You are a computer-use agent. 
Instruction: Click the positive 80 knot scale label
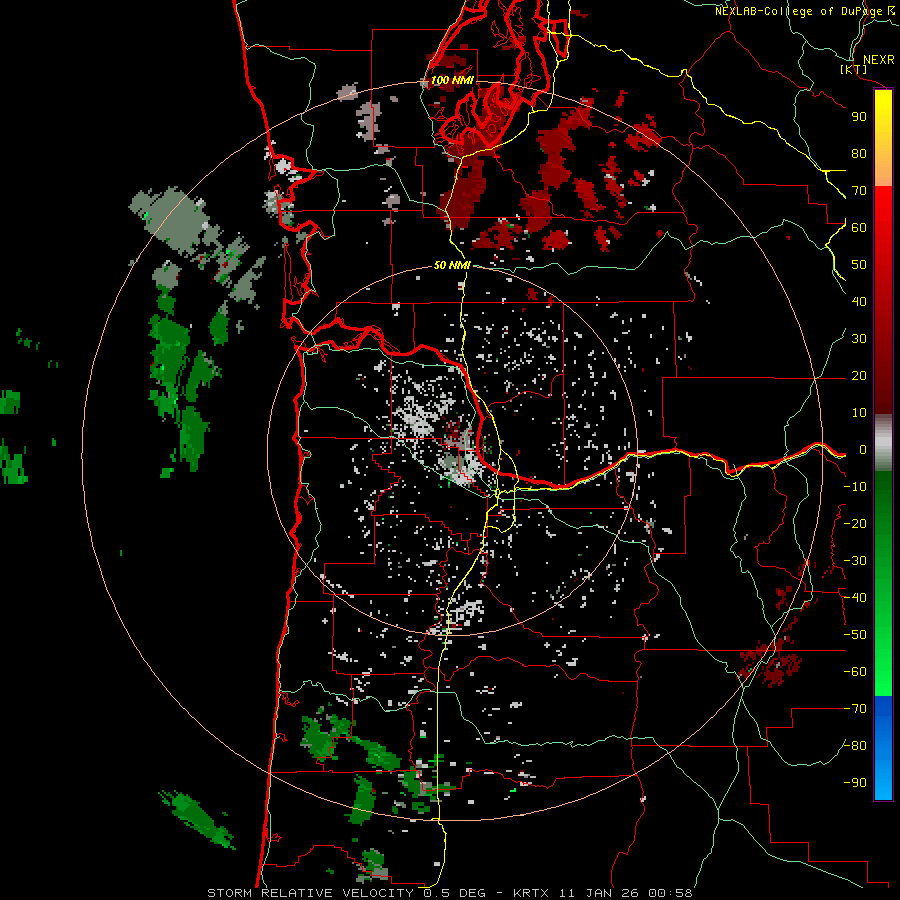pos(859,154)
